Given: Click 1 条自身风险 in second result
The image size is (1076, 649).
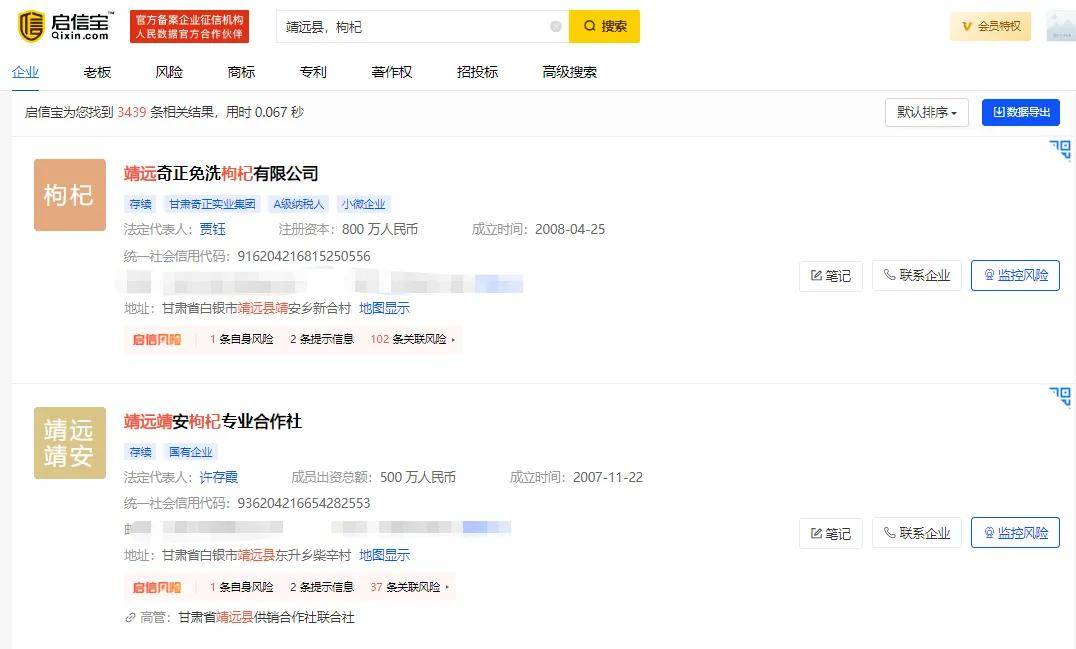Looking at the screenshot, I should pos(242,587).
